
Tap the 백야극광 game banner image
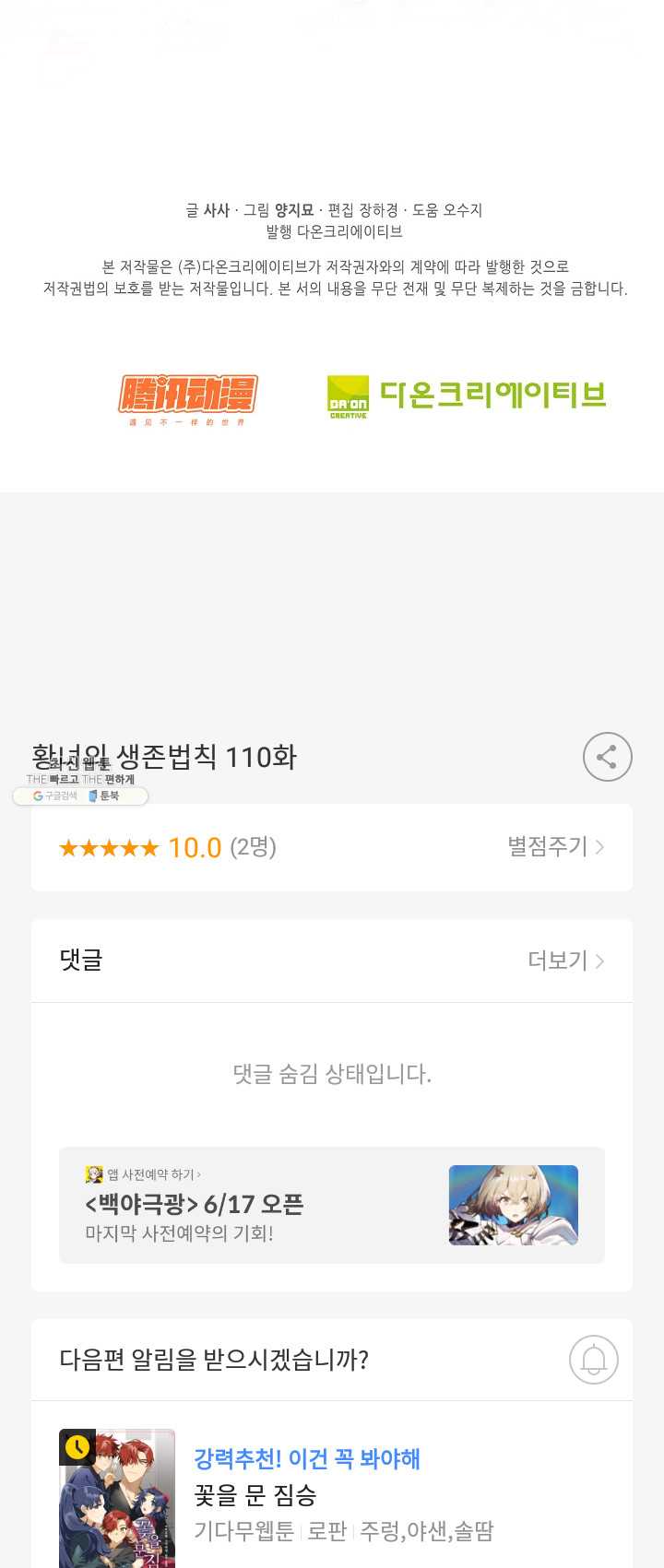tap(514, 1205)
